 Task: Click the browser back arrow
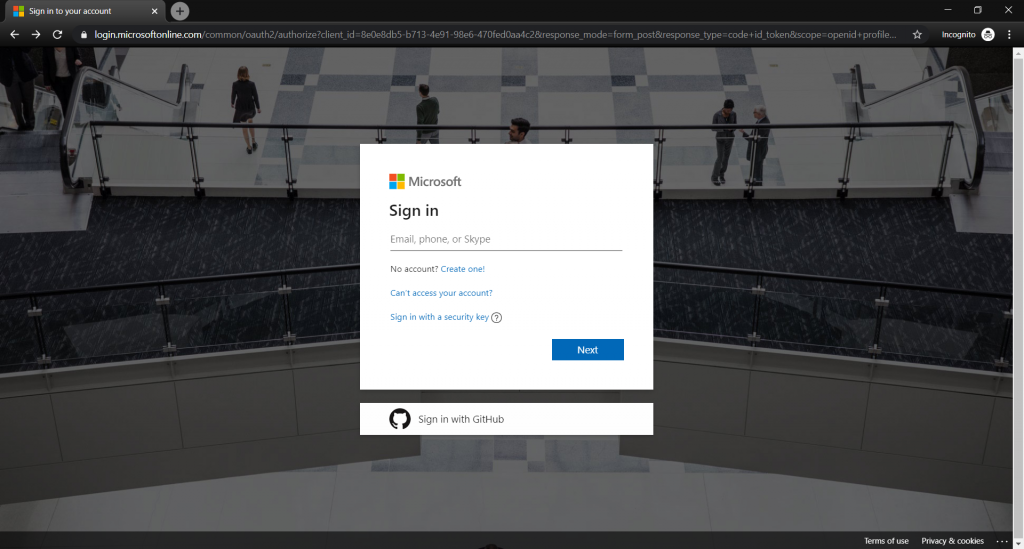click(x=14, y=35)
